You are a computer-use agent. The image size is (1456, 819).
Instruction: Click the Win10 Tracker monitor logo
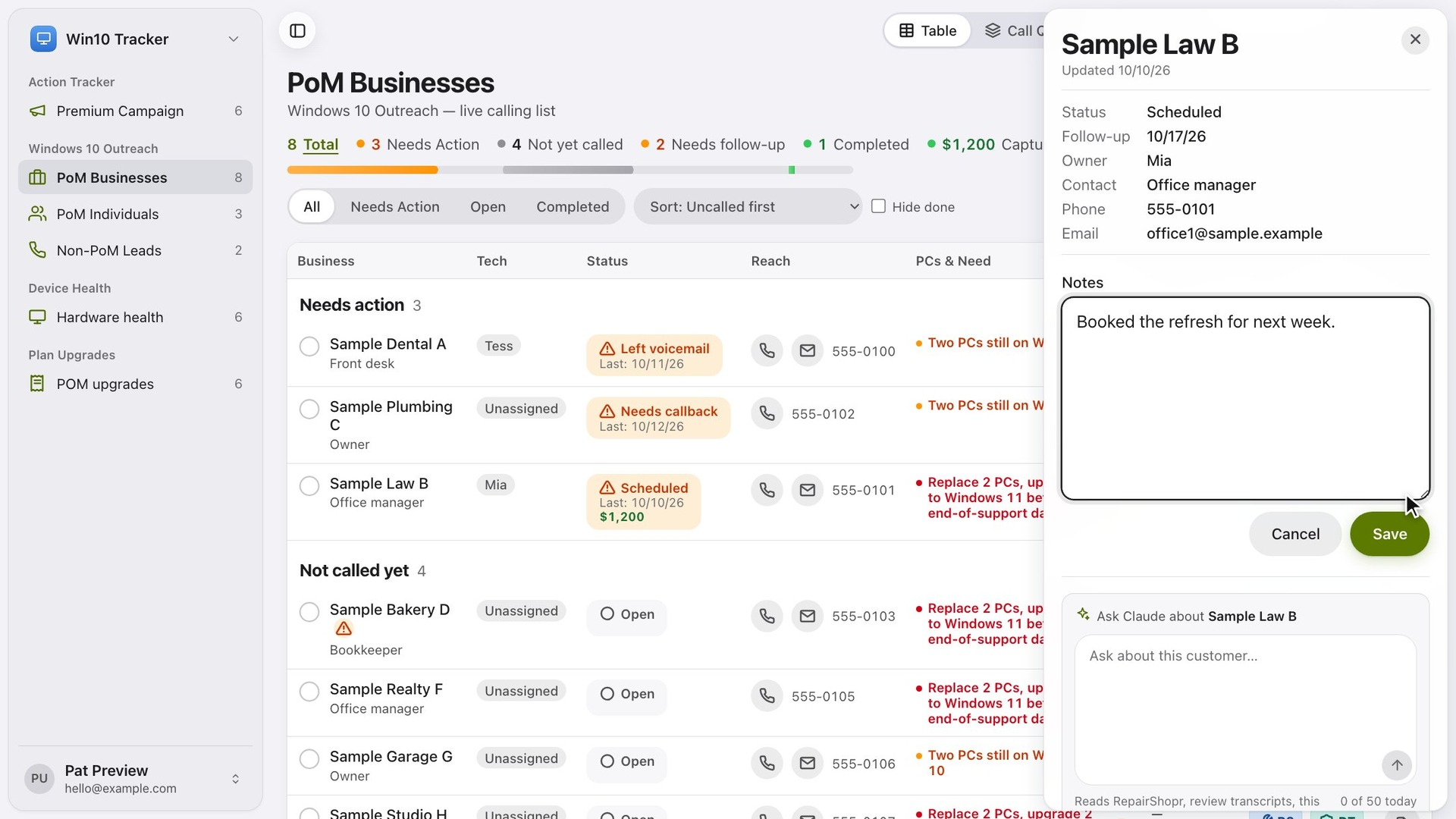(x=43, y=39)
